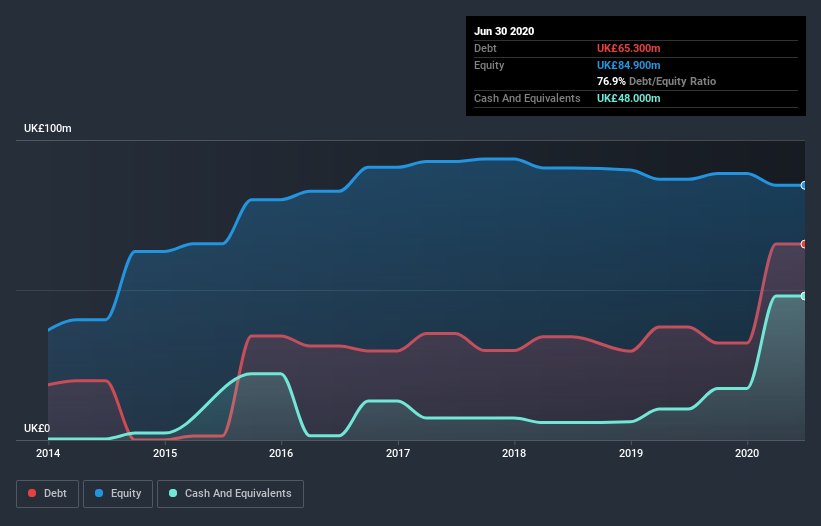Image resolution: width=821 pixels, height=526 pixels.
Task: Toggle the Equity series legend button
Action: [x=118, y=494]
